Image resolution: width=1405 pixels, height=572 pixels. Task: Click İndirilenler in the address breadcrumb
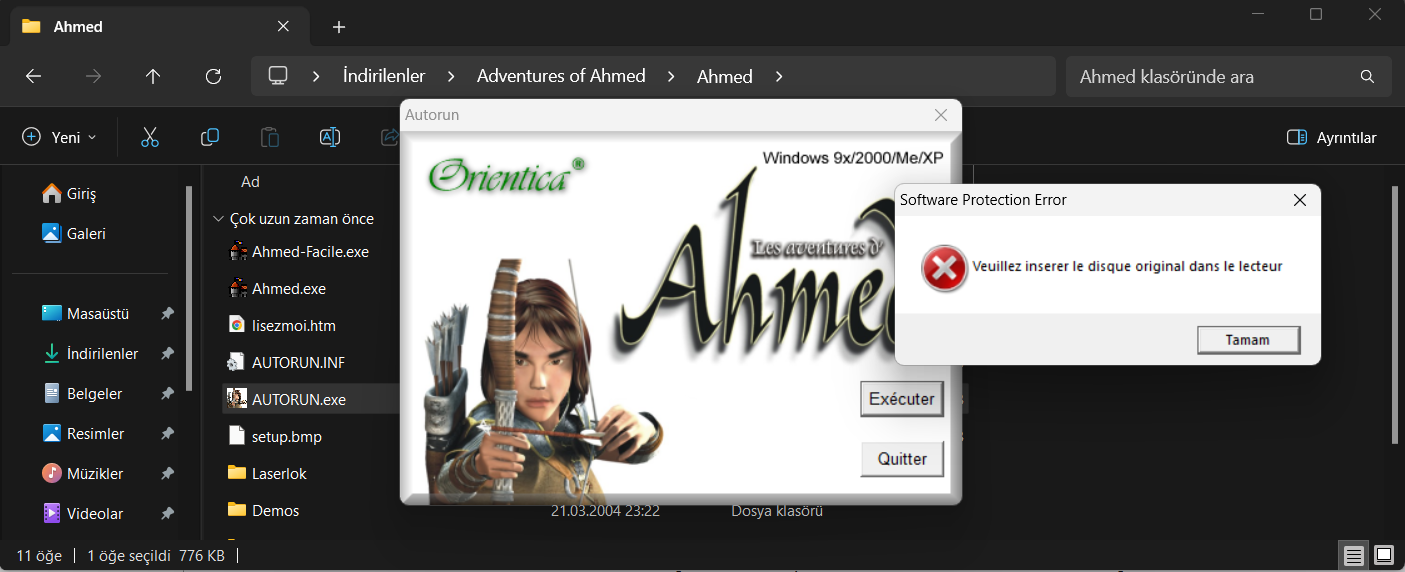point(384,76)
